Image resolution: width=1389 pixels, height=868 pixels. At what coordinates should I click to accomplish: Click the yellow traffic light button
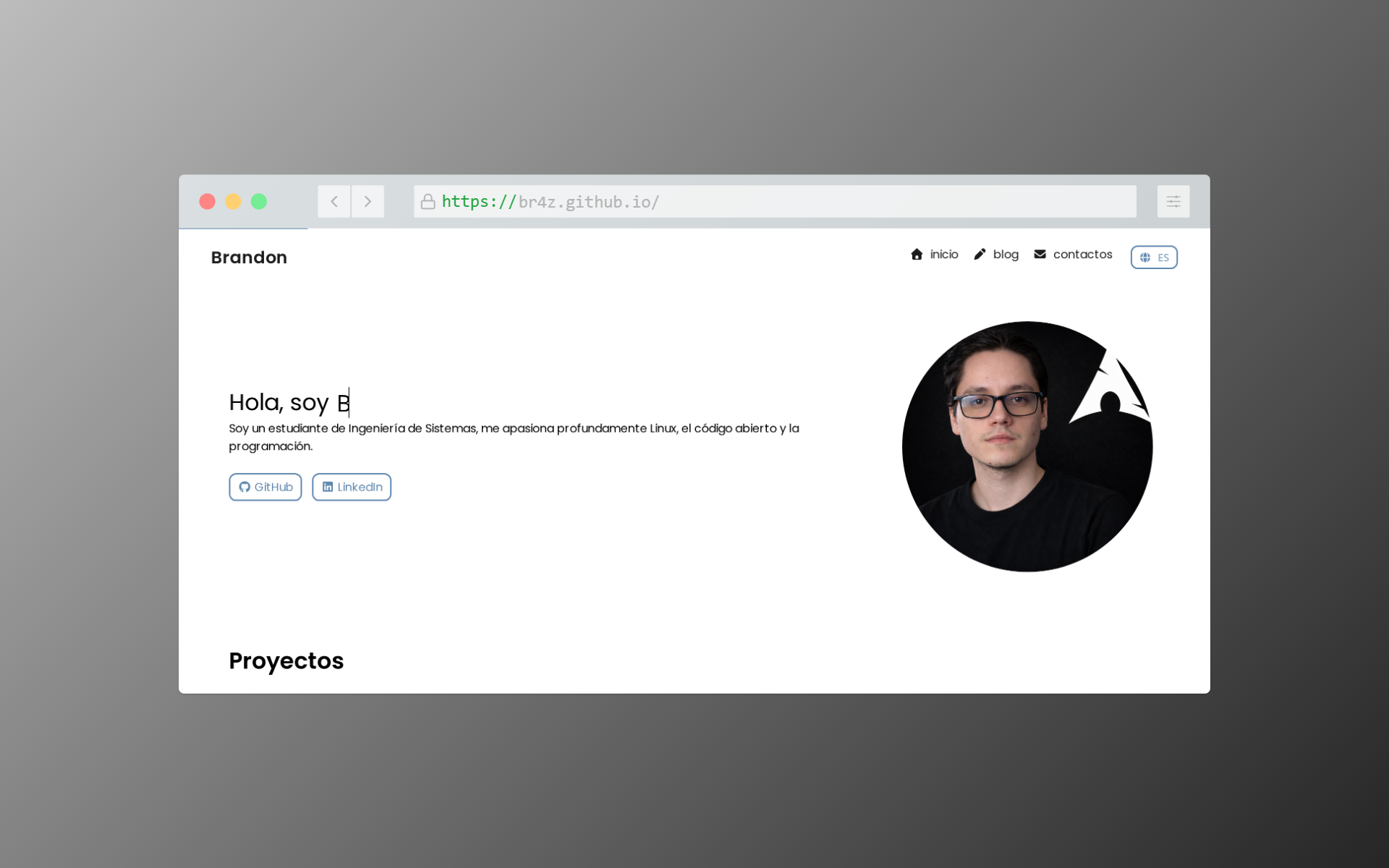click(x=233, y=202)
